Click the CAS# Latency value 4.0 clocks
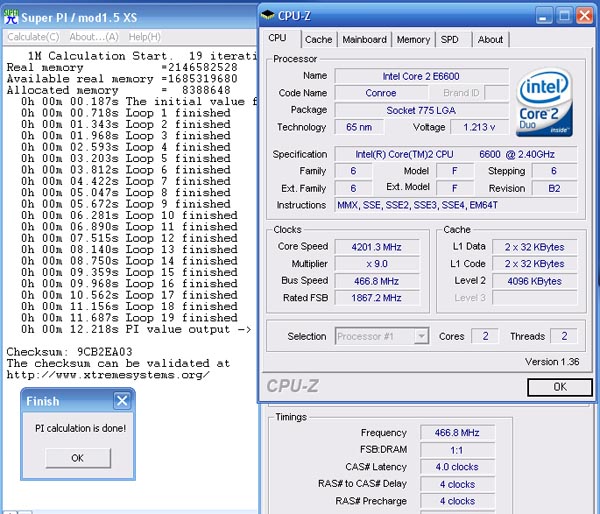Screen dimensions: 600x514 point(457,467)
